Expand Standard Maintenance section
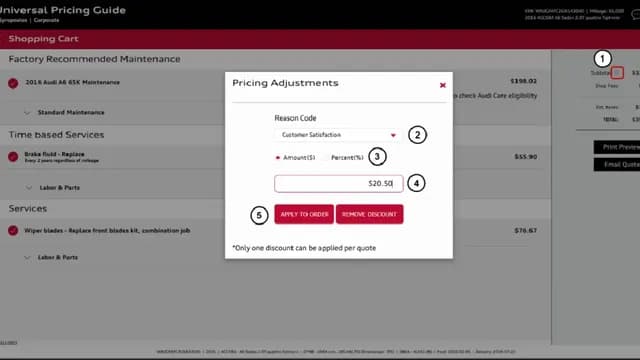The width and height of the screenshot is (640, 360). (x=27, y=113)
